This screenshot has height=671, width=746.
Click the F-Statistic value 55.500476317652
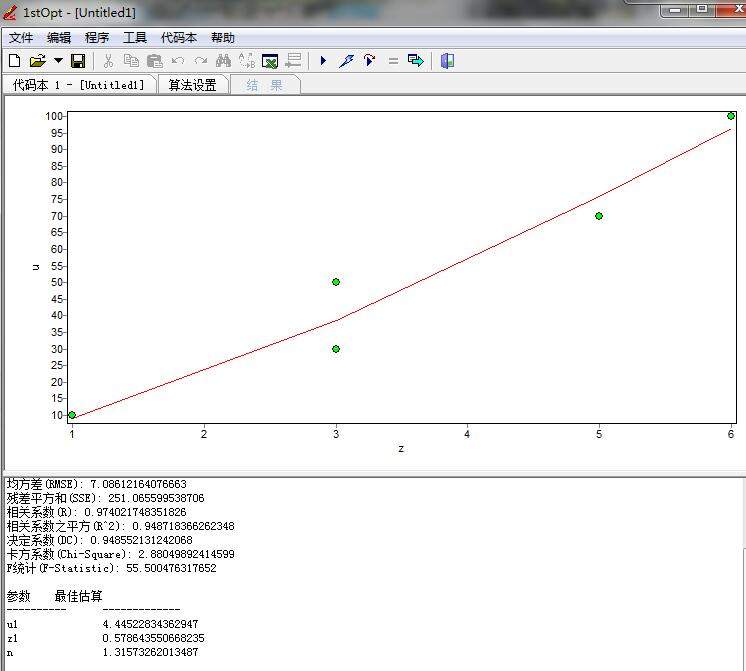click(x=171, y=568)
